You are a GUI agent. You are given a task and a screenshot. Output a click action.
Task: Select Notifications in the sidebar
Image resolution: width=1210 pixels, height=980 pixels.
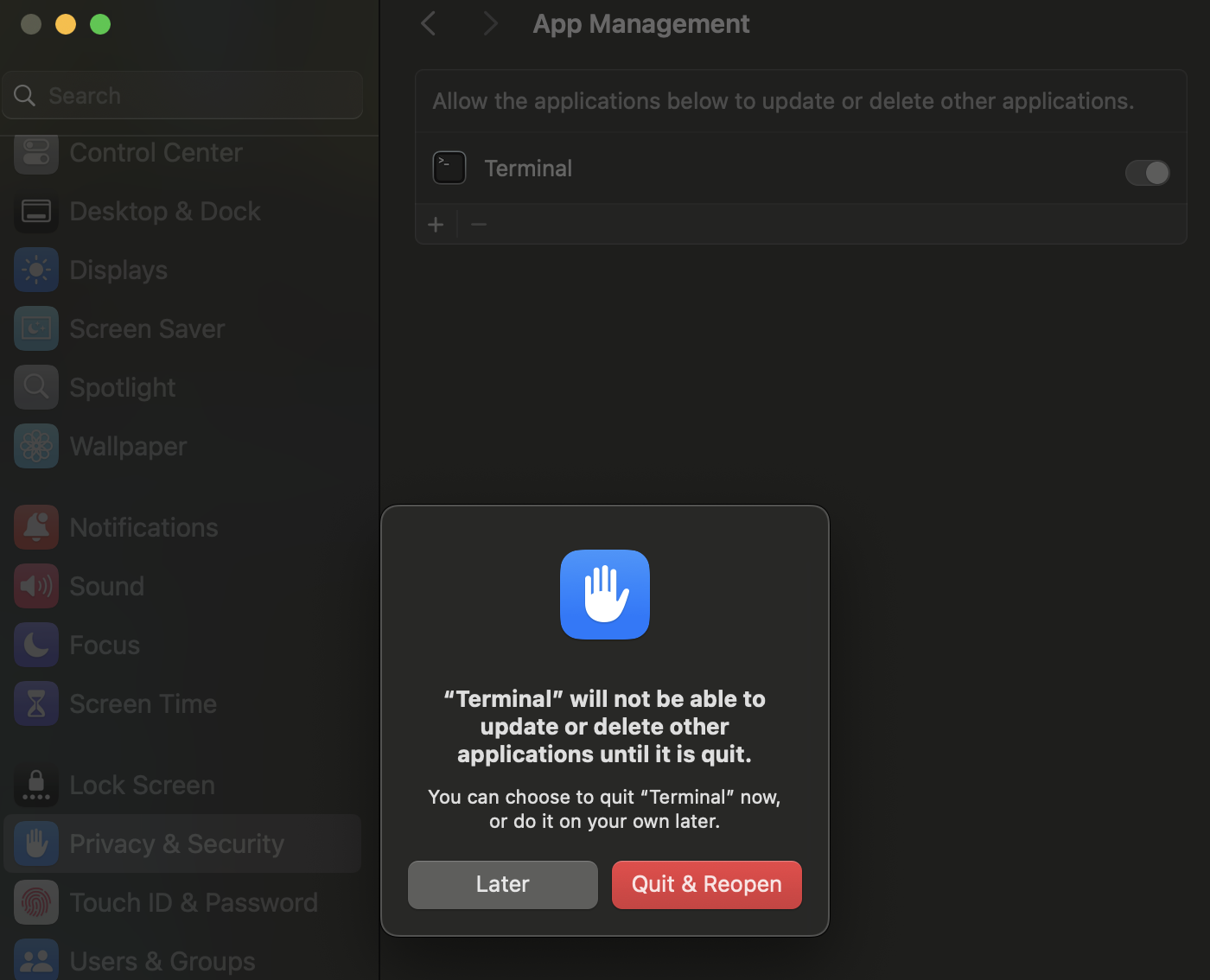[x=182, y=527]
